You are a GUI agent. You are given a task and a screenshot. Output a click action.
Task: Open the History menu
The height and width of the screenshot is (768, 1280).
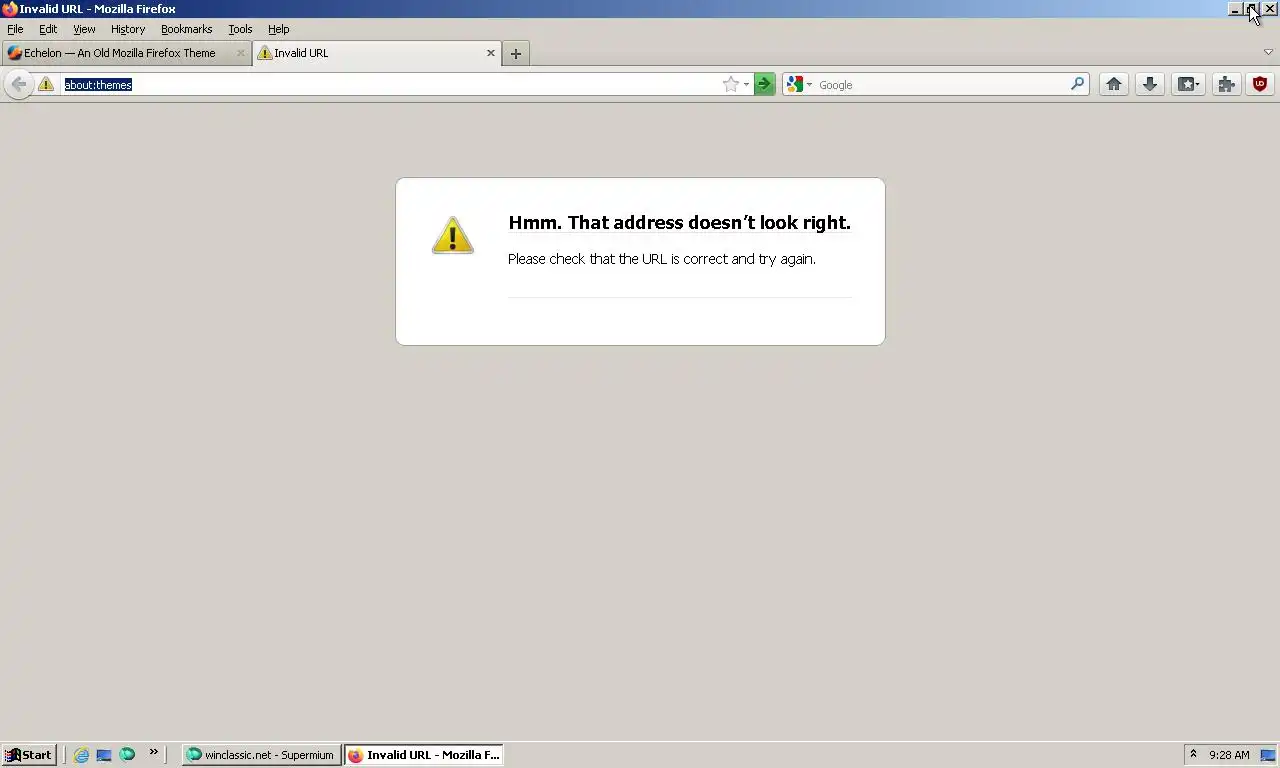point(128,29)
